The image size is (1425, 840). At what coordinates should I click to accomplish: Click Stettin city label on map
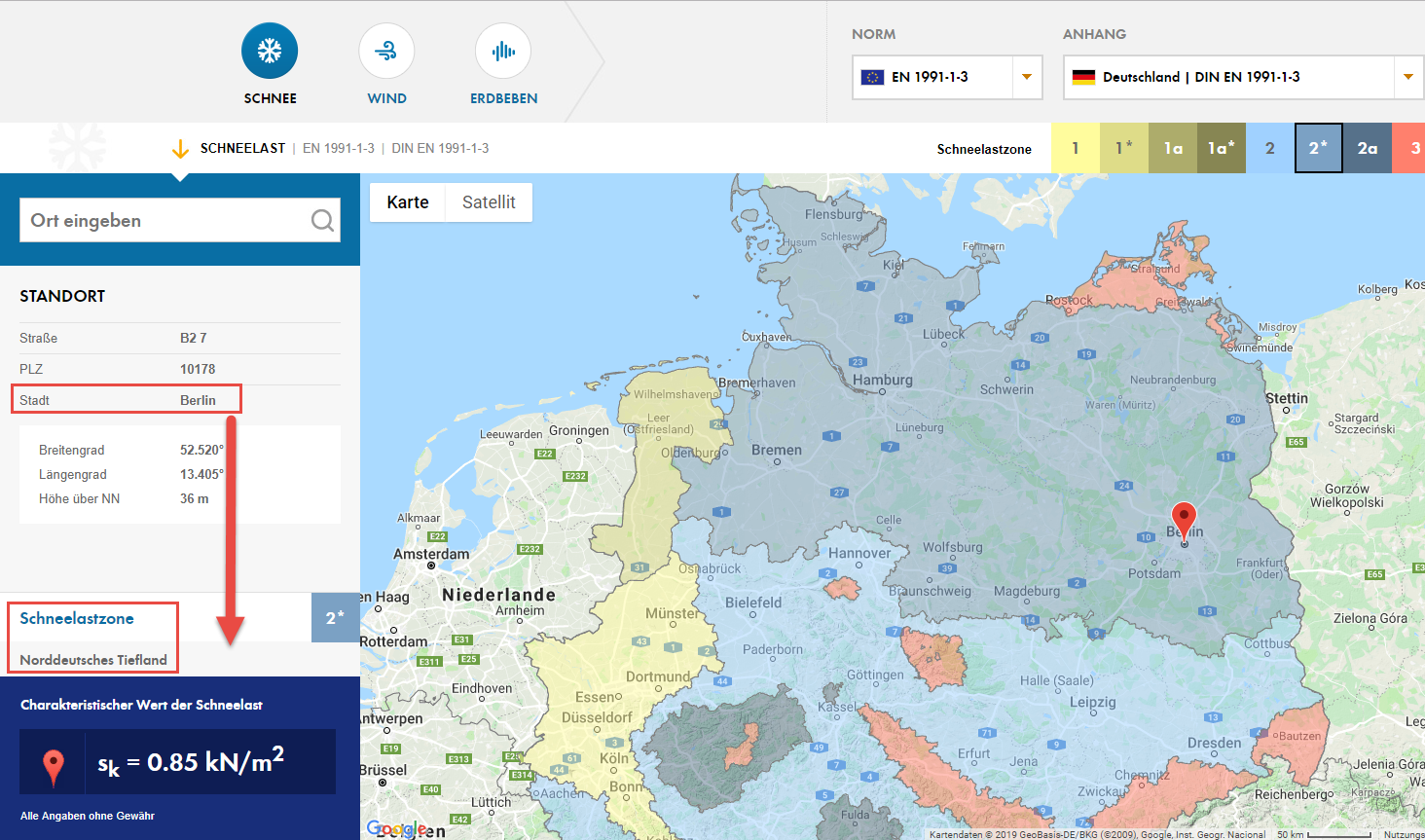1287,399
